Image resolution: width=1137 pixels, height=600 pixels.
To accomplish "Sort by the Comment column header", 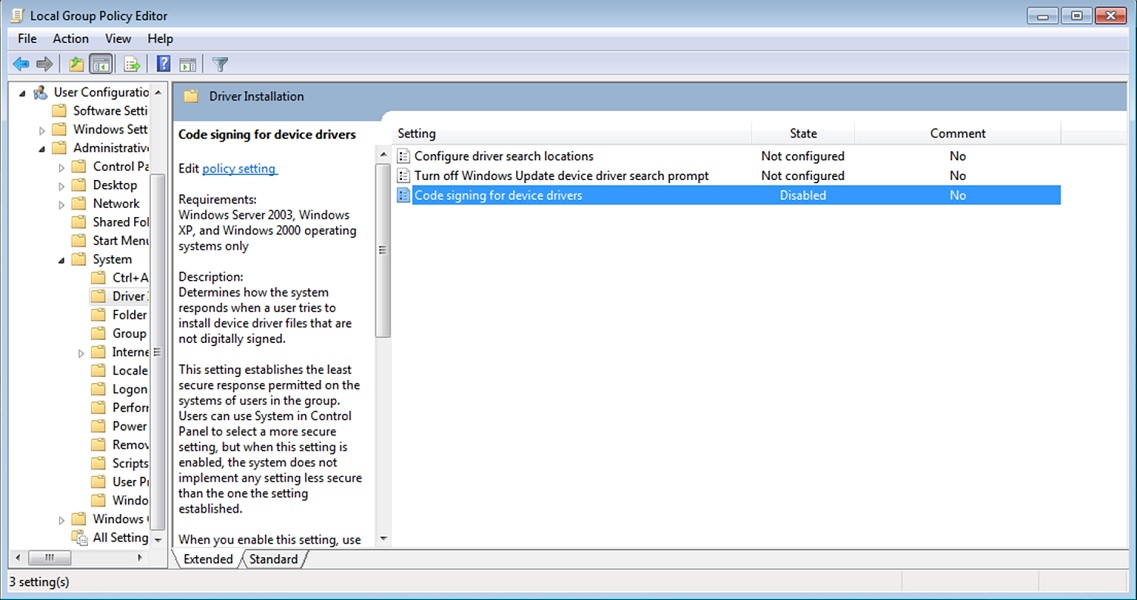I will [957, 133].
